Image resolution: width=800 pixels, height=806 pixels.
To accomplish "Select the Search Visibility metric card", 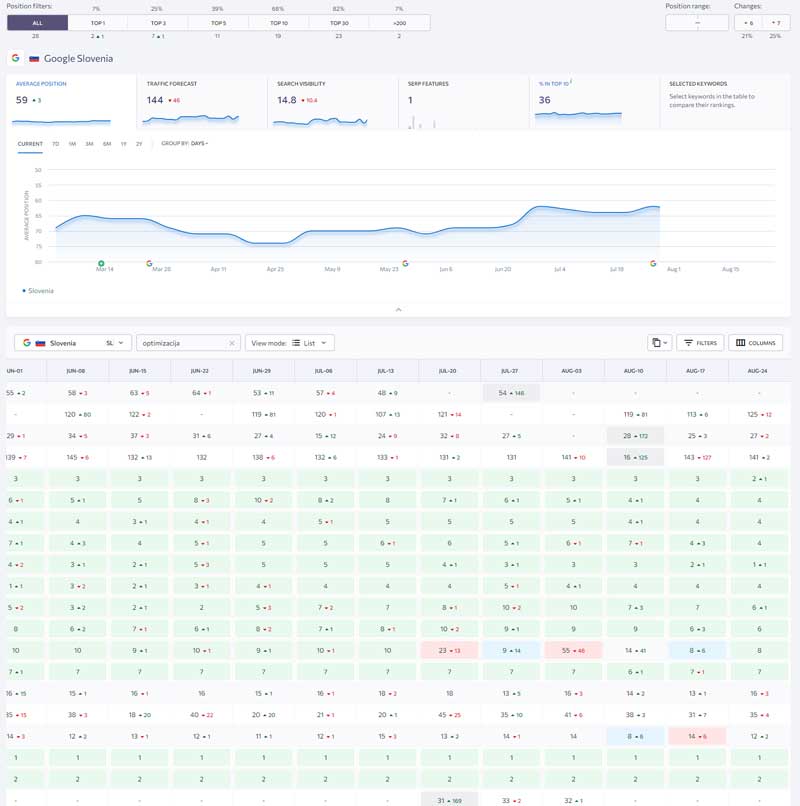I will click(333, 102).
